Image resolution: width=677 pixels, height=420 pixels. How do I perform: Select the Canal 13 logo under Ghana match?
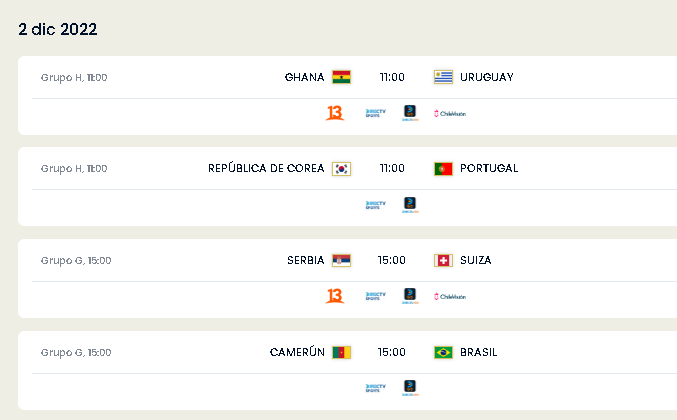coord(335,113)
